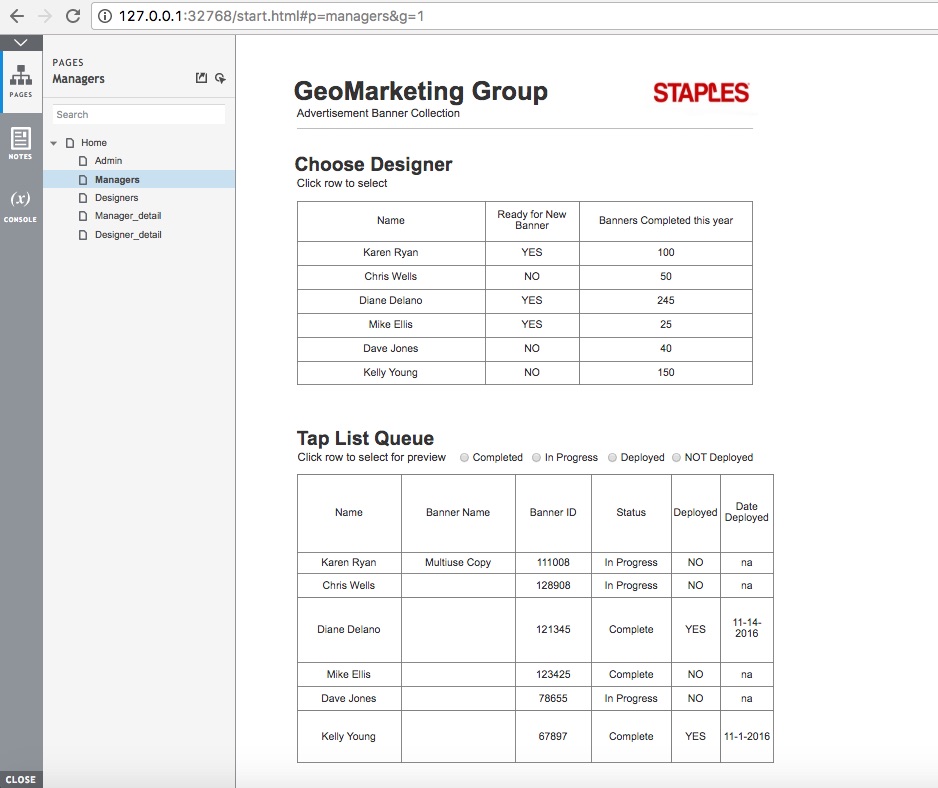
Task: Click the site info icon in address bar
Action: click(105, 16)
